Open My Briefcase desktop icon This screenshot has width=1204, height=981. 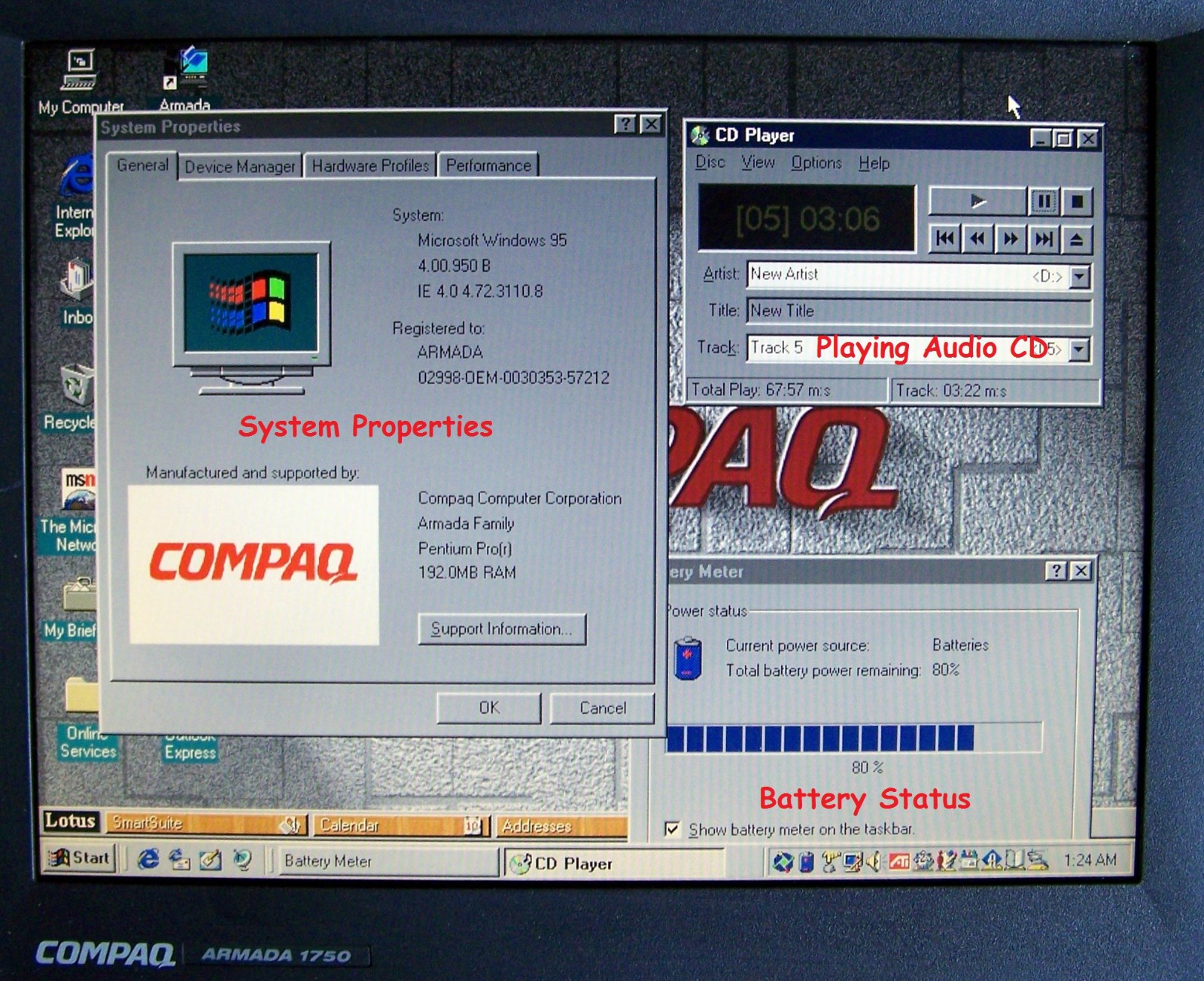pos(72,608)
